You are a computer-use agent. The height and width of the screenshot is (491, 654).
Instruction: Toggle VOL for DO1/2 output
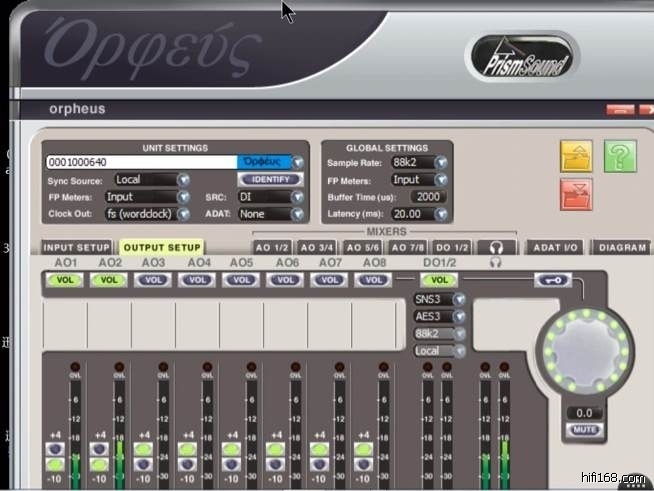(441, 281)
